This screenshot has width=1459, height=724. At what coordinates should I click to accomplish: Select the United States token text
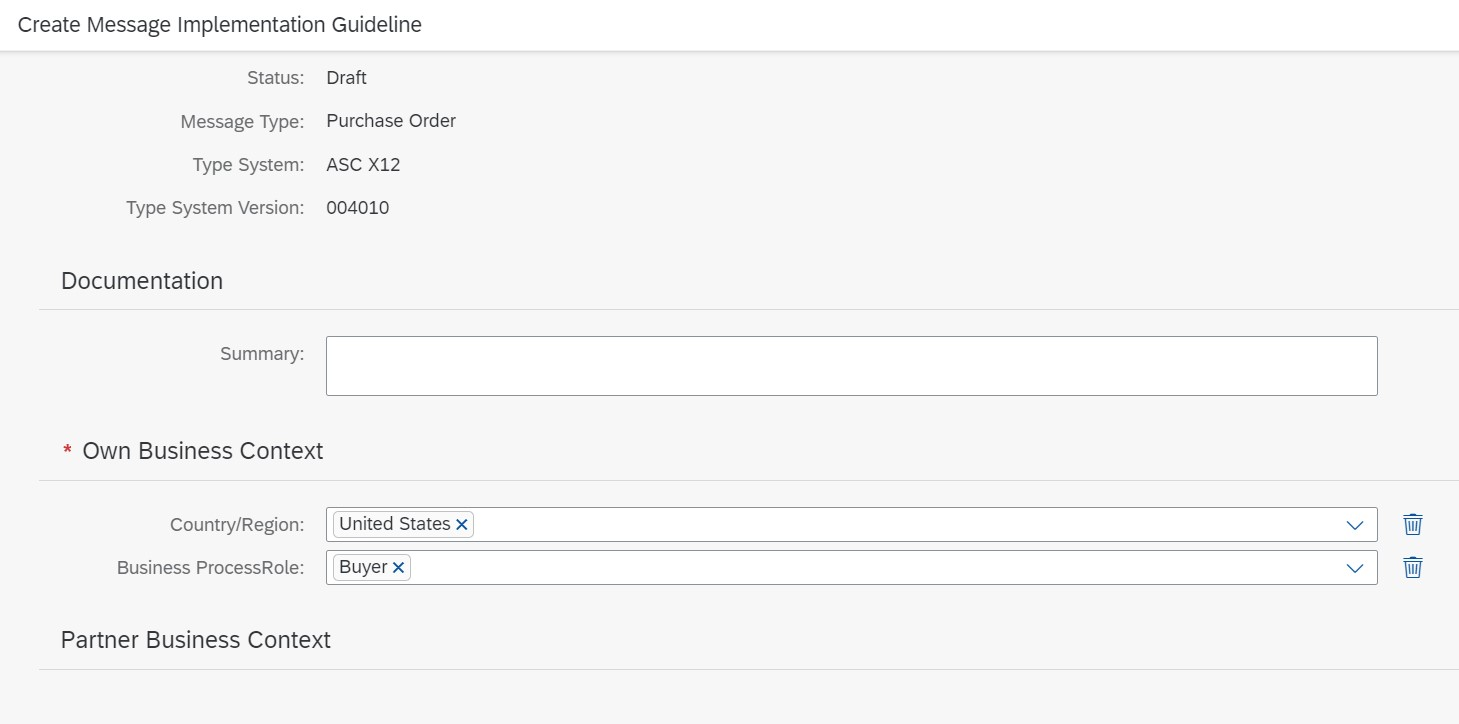coord(395,524)
